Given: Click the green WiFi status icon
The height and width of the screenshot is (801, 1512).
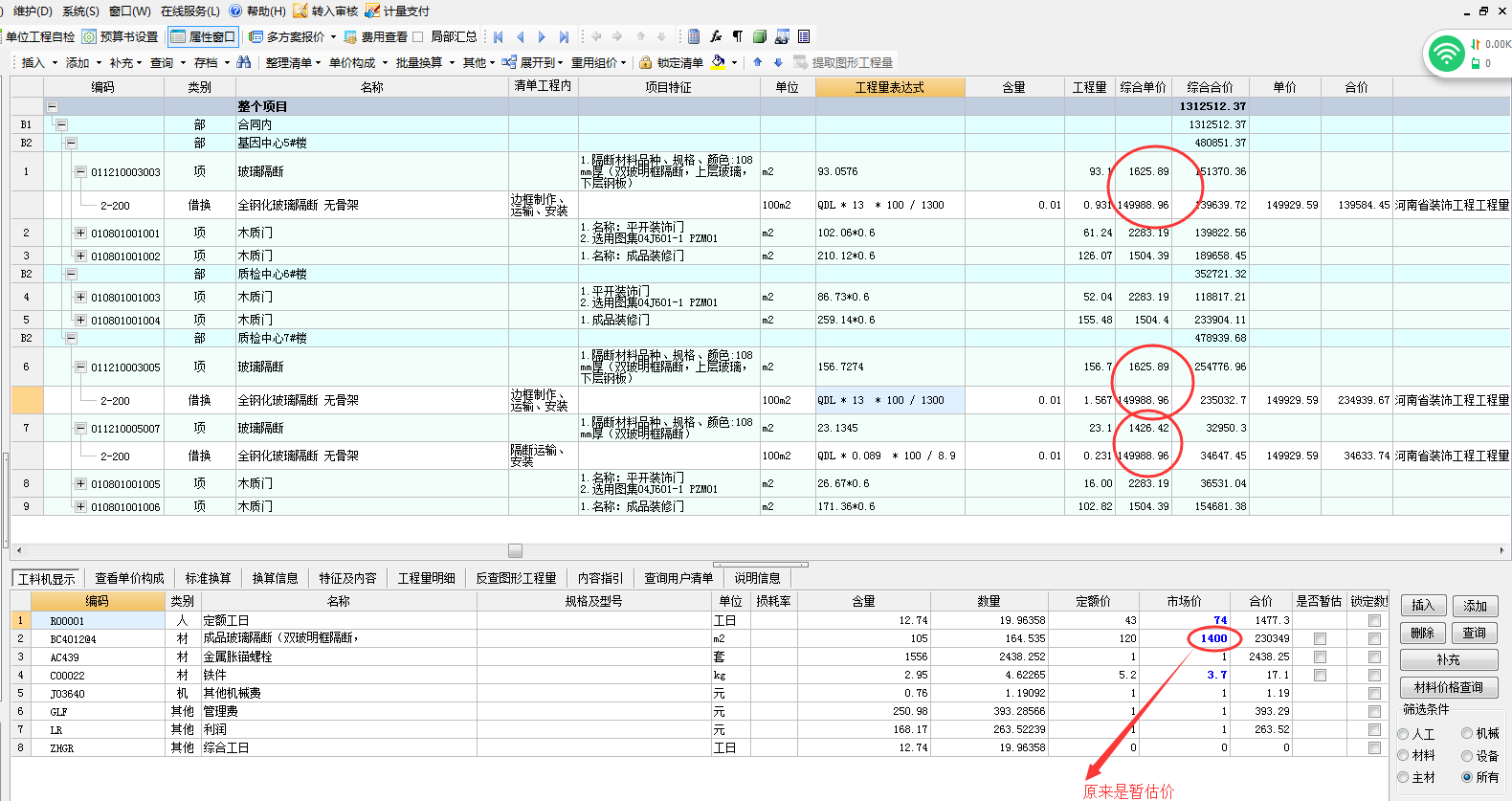Looking at the screenshot, I should [1446, 53].
